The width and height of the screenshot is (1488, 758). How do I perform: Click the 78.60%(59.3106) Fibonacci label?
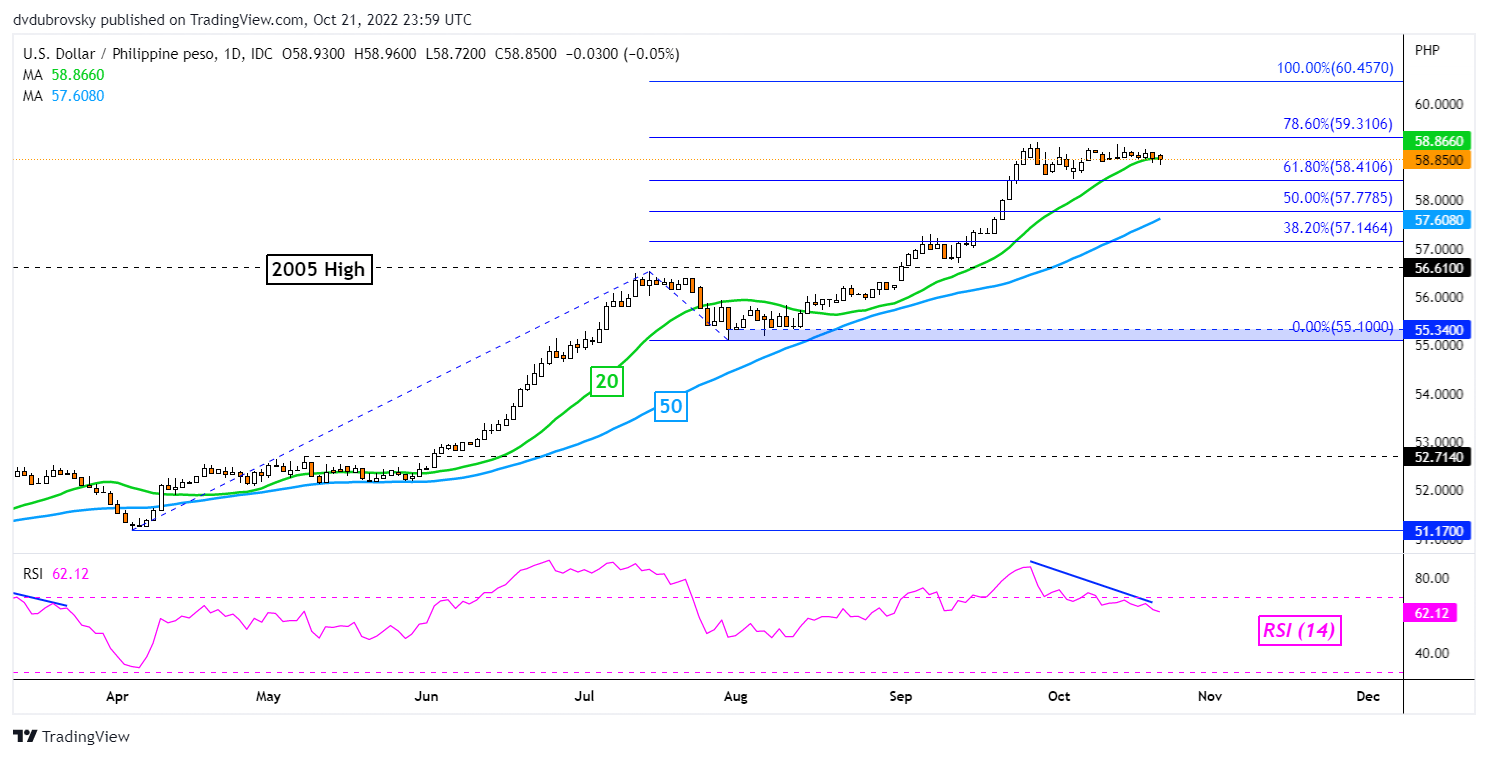point(1338,125)
